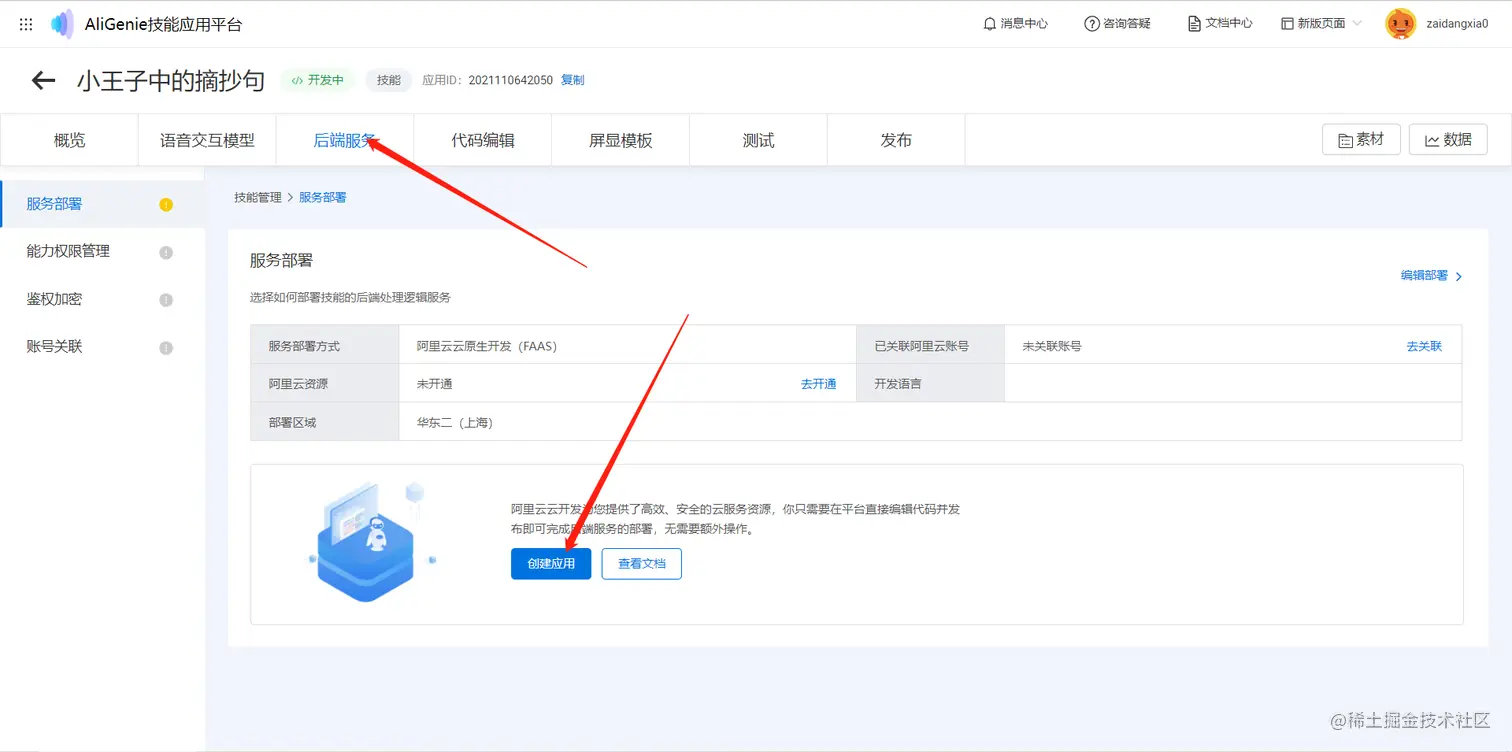Go to the 发布 tab

point(897,140)
